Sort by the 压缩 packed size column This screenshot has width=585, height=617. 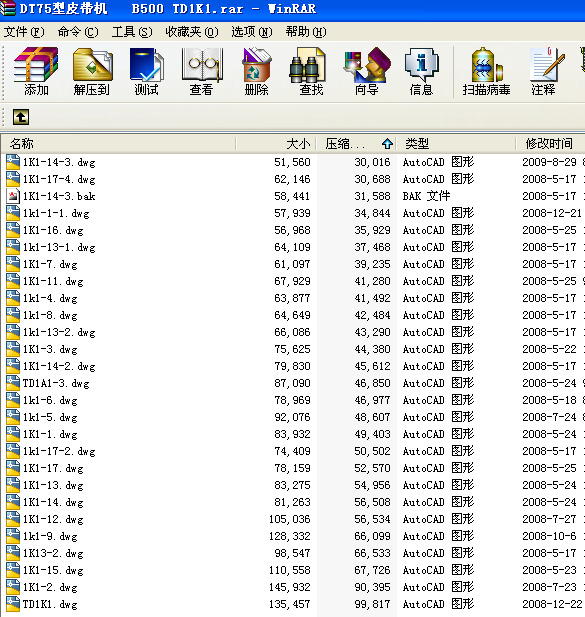coord(356,144)
